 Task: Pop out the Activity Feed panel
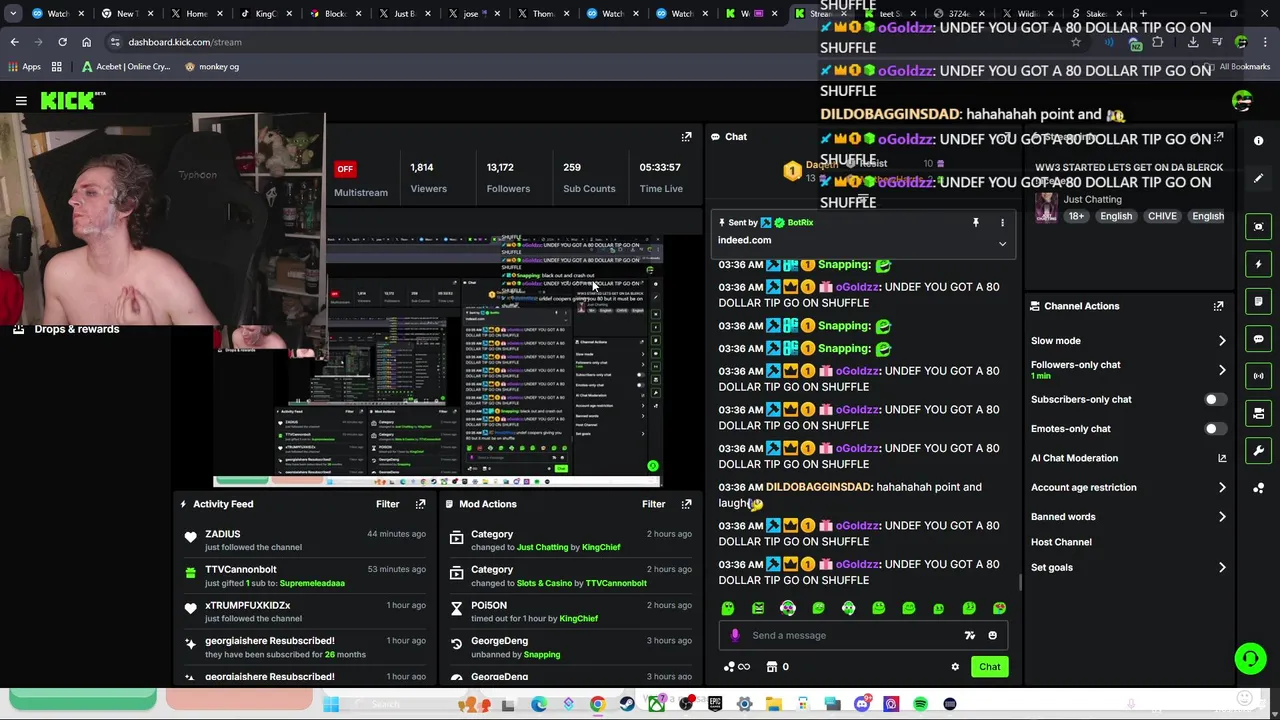(x=420, y=504)
